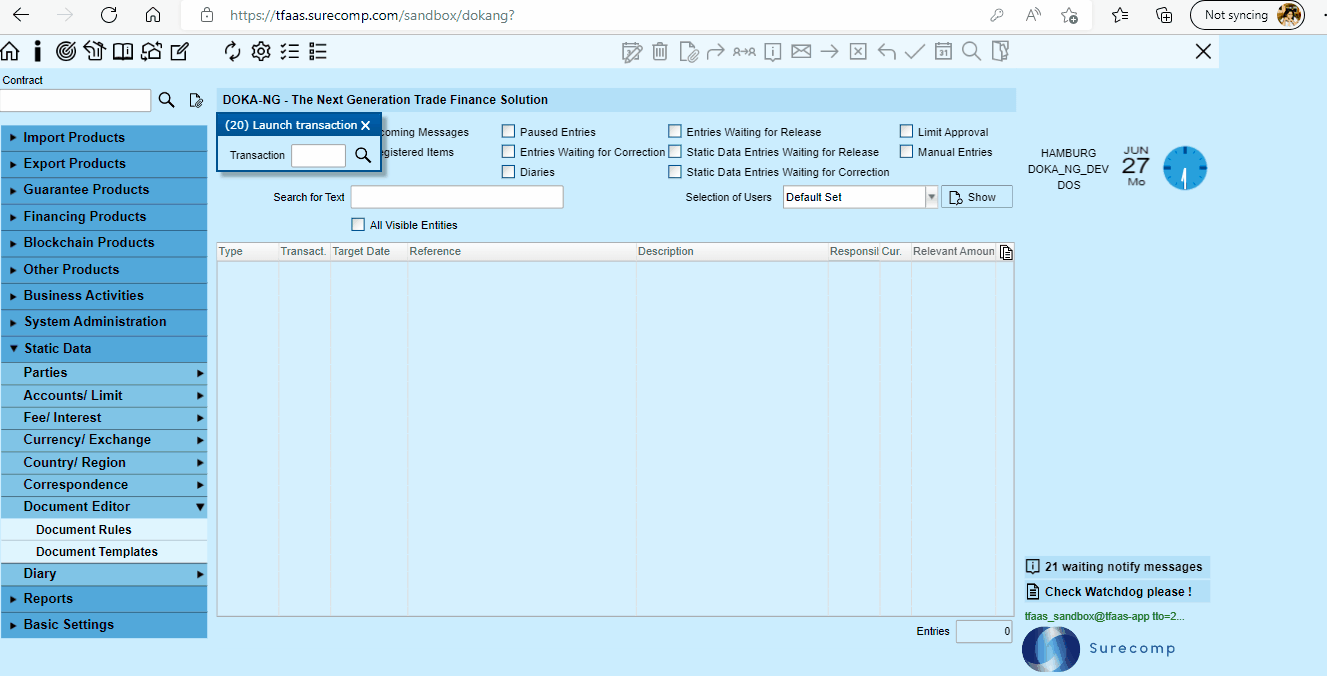
Task: Expand the Export Products section
Action: [104, 164]
